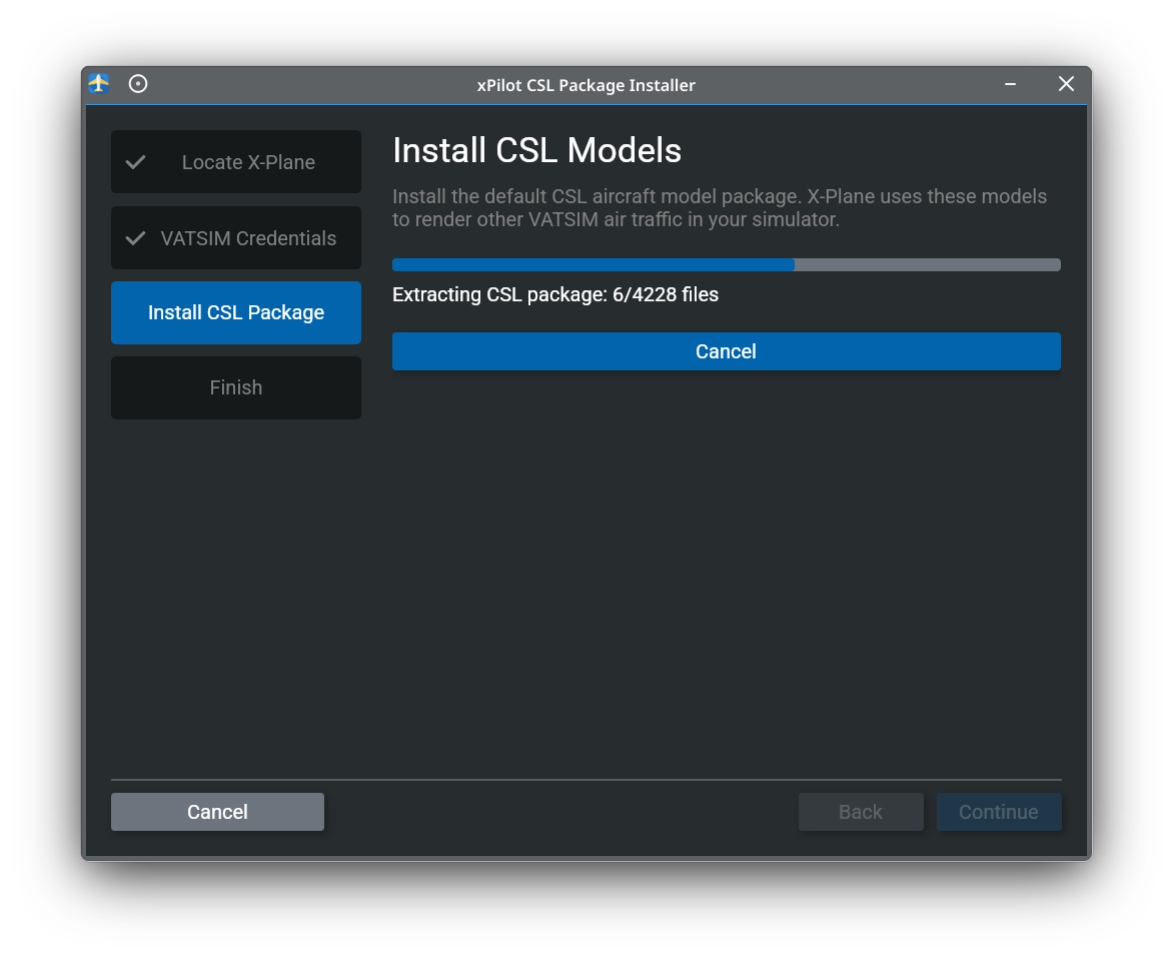The image size is (1173, 957).
Task: Select the Finish step in sidebar
Action: (x=236, y=387)
